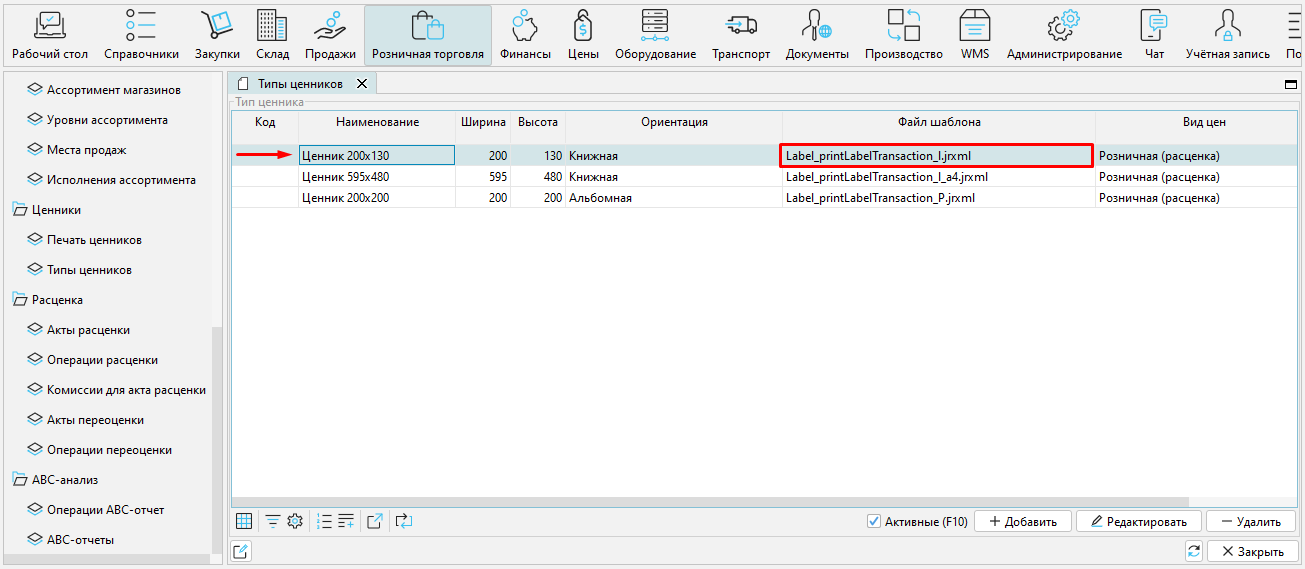Image resolution: width=1305 pixels, height=569 pixels.
Task: Toggle the Активные (F10) checkbox
Action: pyautogui.click(x=874, y=521)
